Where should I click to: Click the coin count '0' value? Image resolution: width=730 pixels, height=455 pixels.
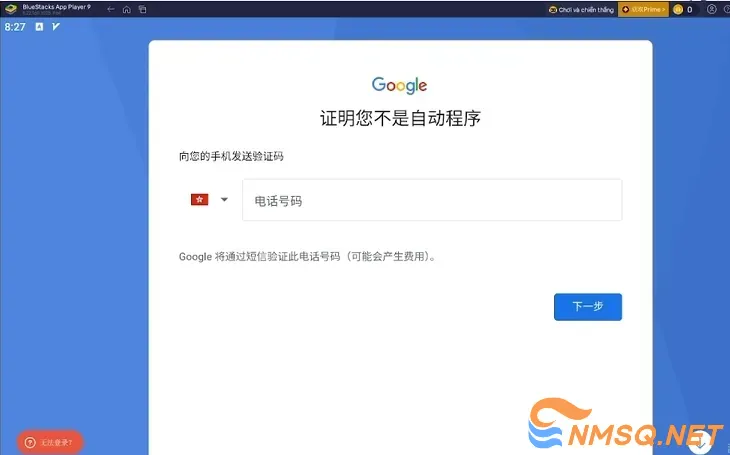[689, 9]
